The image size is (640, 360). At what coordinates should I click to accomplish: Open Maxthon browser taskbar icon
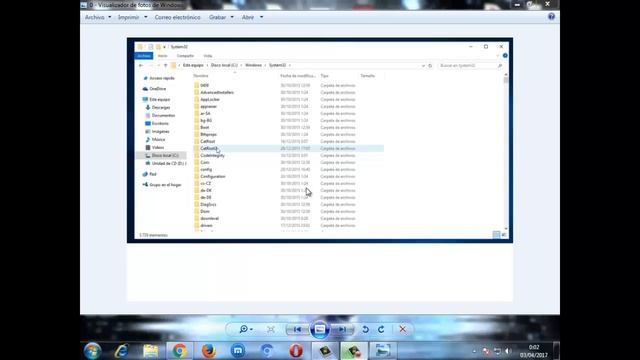click(238, 351)
